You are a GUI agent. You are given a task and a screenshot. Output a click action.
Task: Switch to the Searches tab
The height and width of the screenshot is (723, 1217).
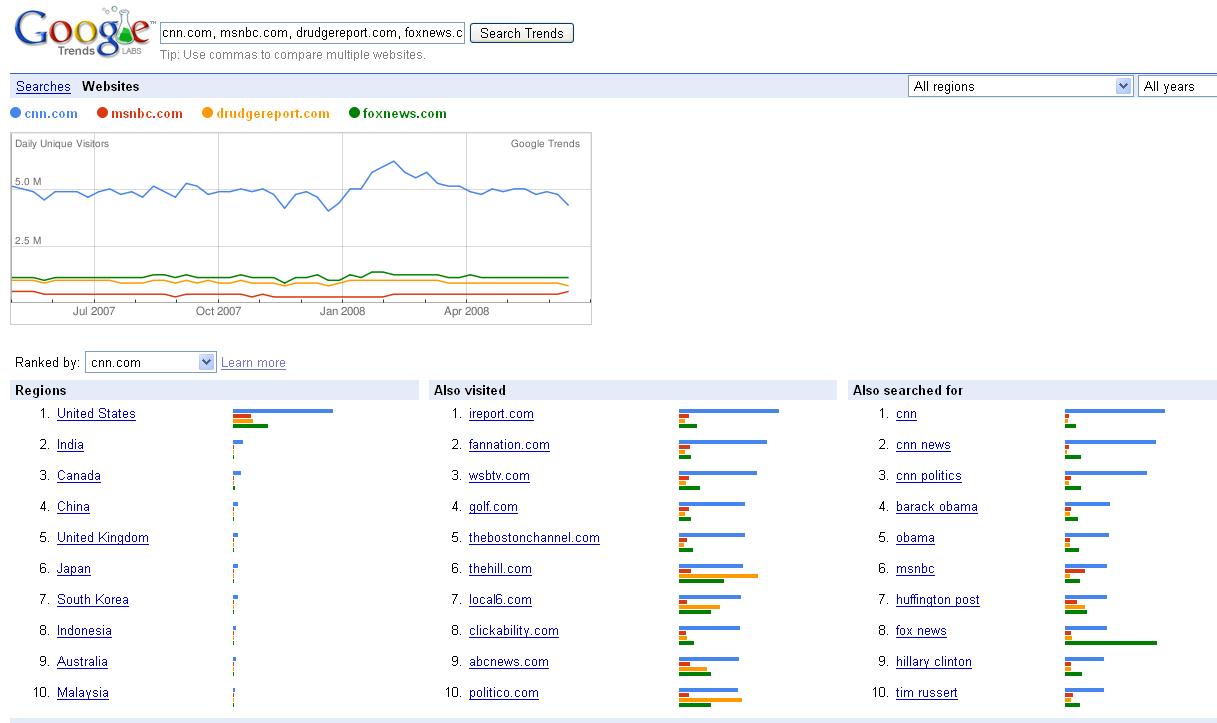pyautogui.click(x=43, y=87)
